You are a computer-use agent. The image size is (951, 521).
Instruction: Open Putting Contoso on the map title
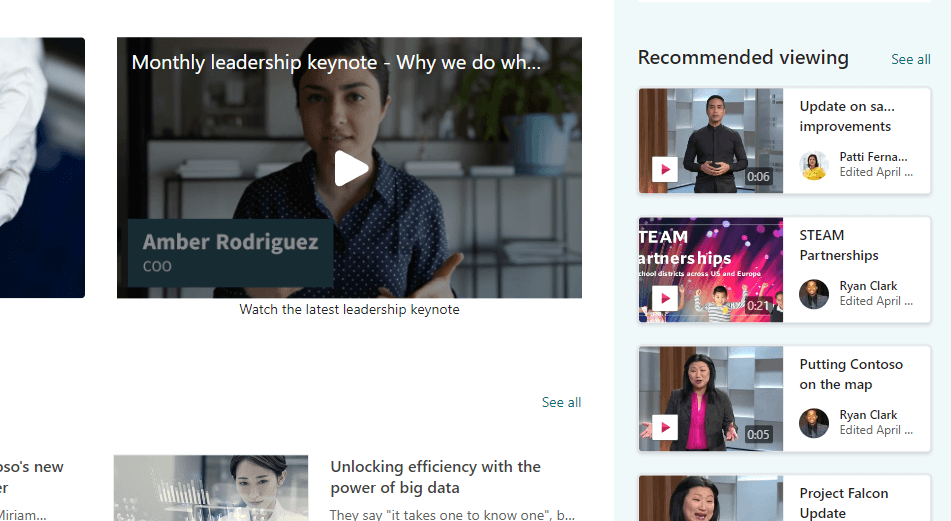pos(851,374)
